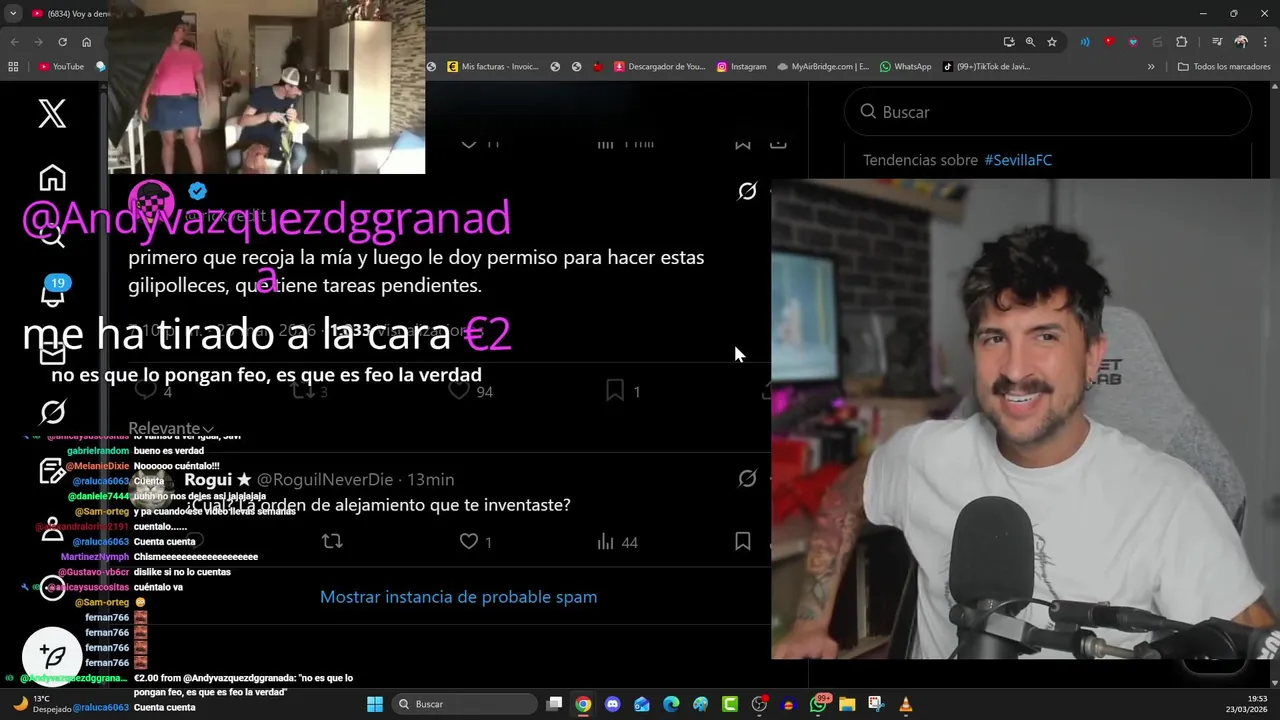Image resolution: width=1280 pixels, height=720 pixels.
Task: Open the profile icon in X sidebar
Action: 52,530
